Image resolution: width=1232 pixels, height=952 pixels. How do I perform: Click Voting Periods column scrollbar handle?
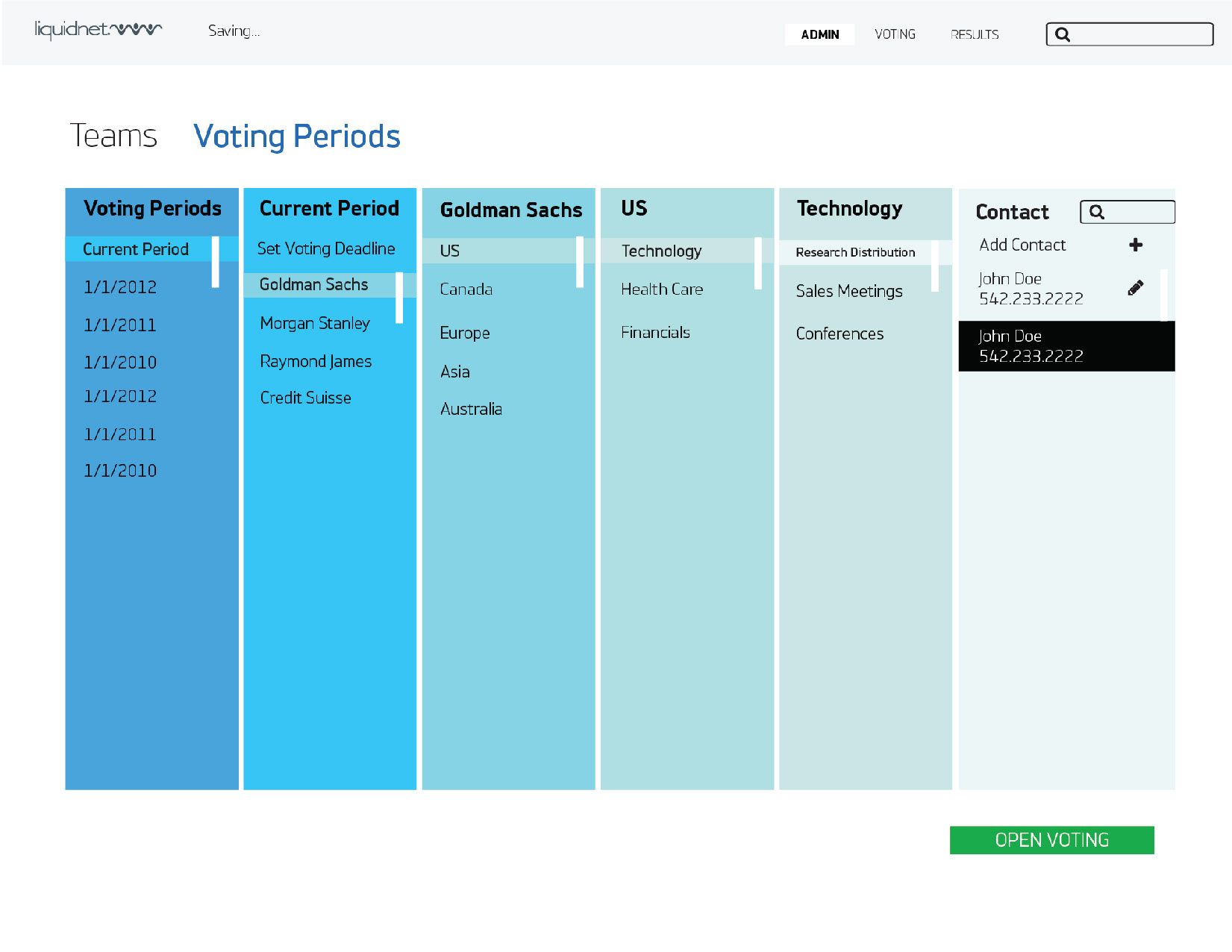tap(216, 262)
